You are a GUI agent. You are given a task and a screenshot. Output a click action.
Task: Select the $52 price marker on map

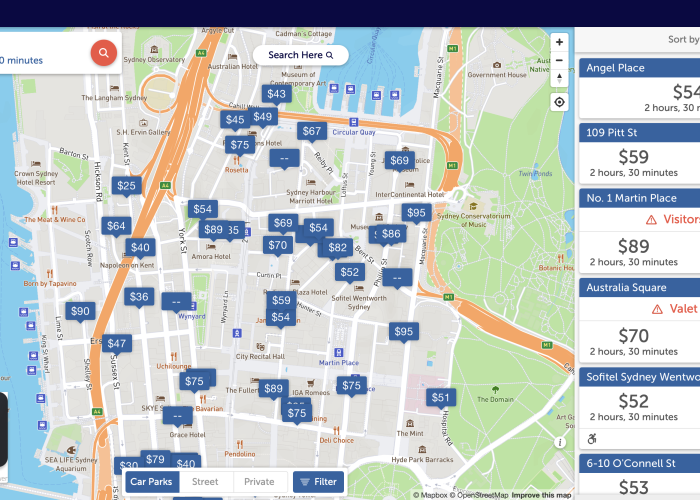tap(350, 272)
